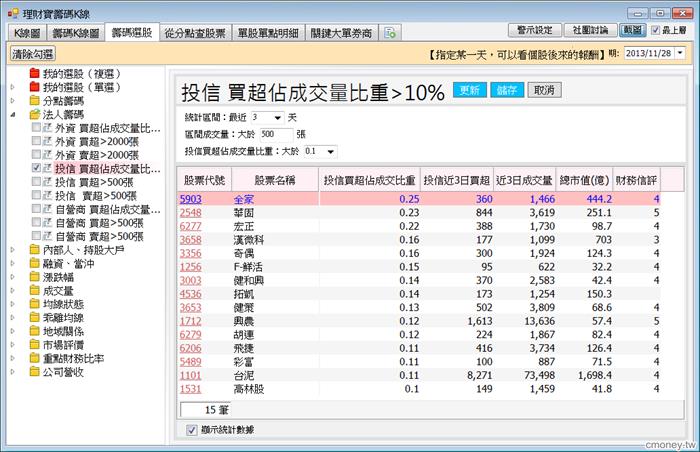The width and height of the screenshot is (700, 452).
Task: Click the 地域關係 folder icon
Action: pos(34,331)
